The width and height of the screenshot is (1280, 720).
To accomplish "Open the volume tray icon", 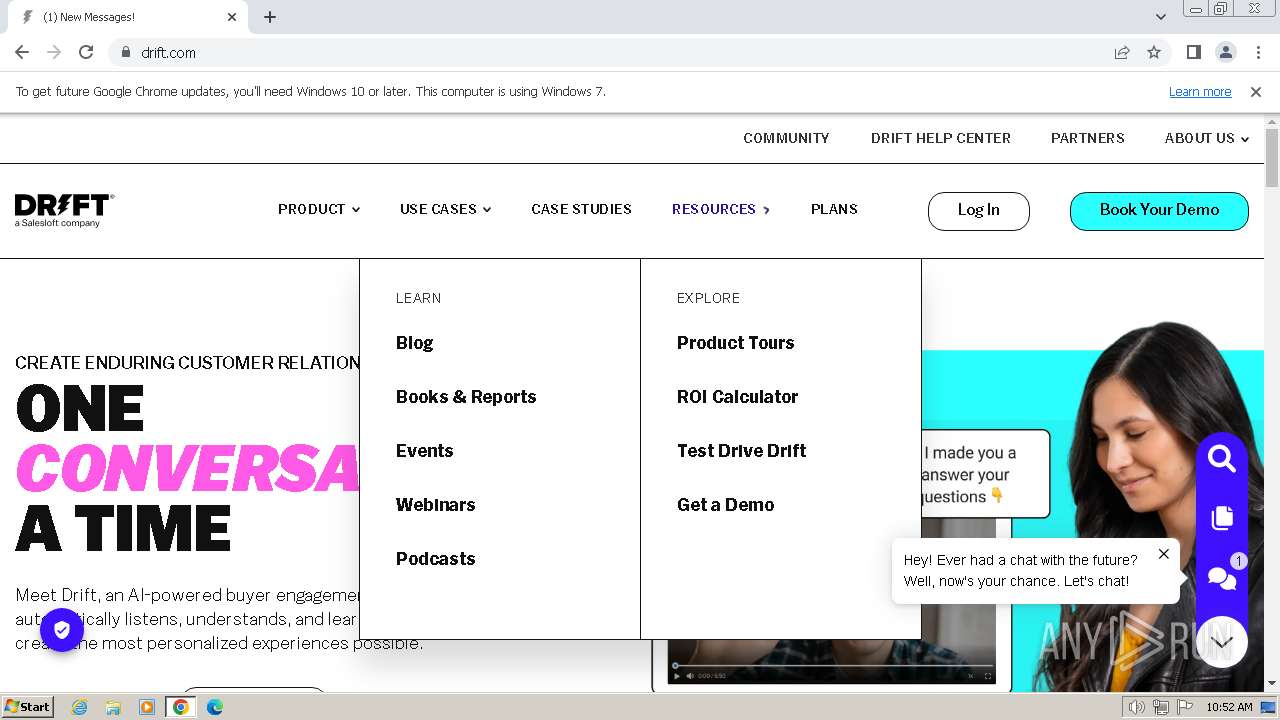I will coord(1137,707).
